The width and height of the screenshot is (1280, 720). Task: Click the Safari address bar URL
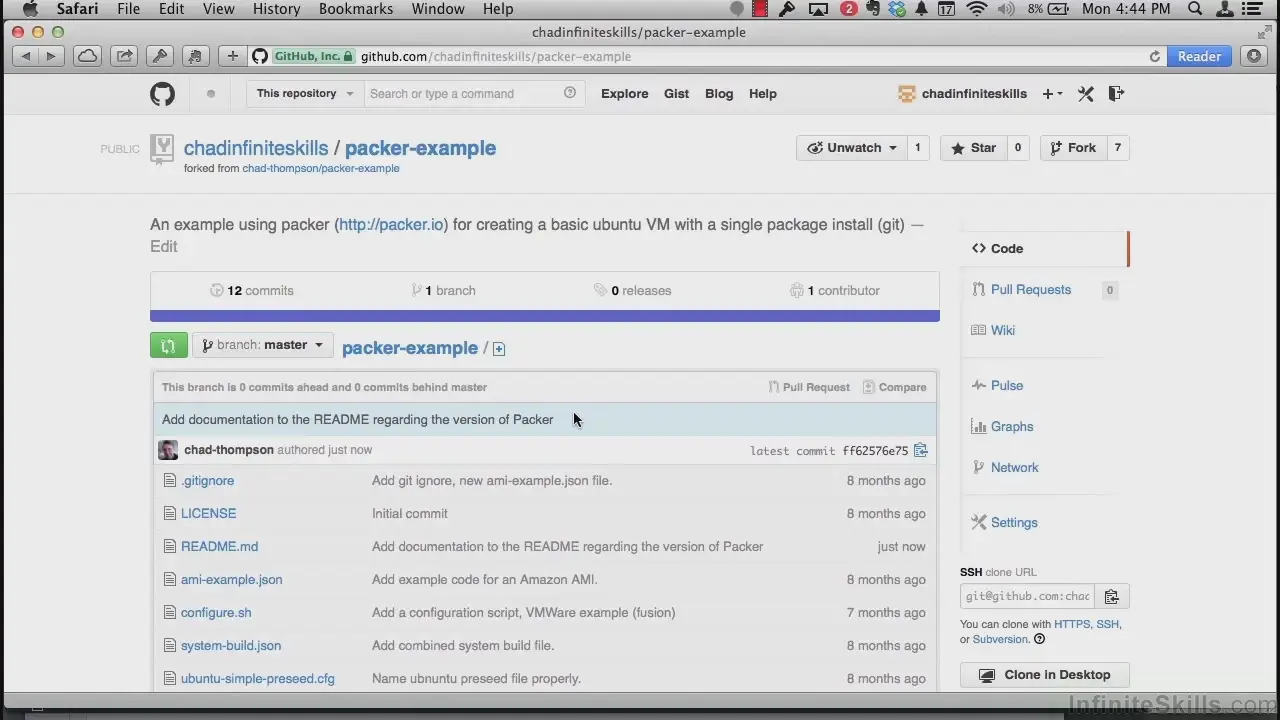[496, 57]
